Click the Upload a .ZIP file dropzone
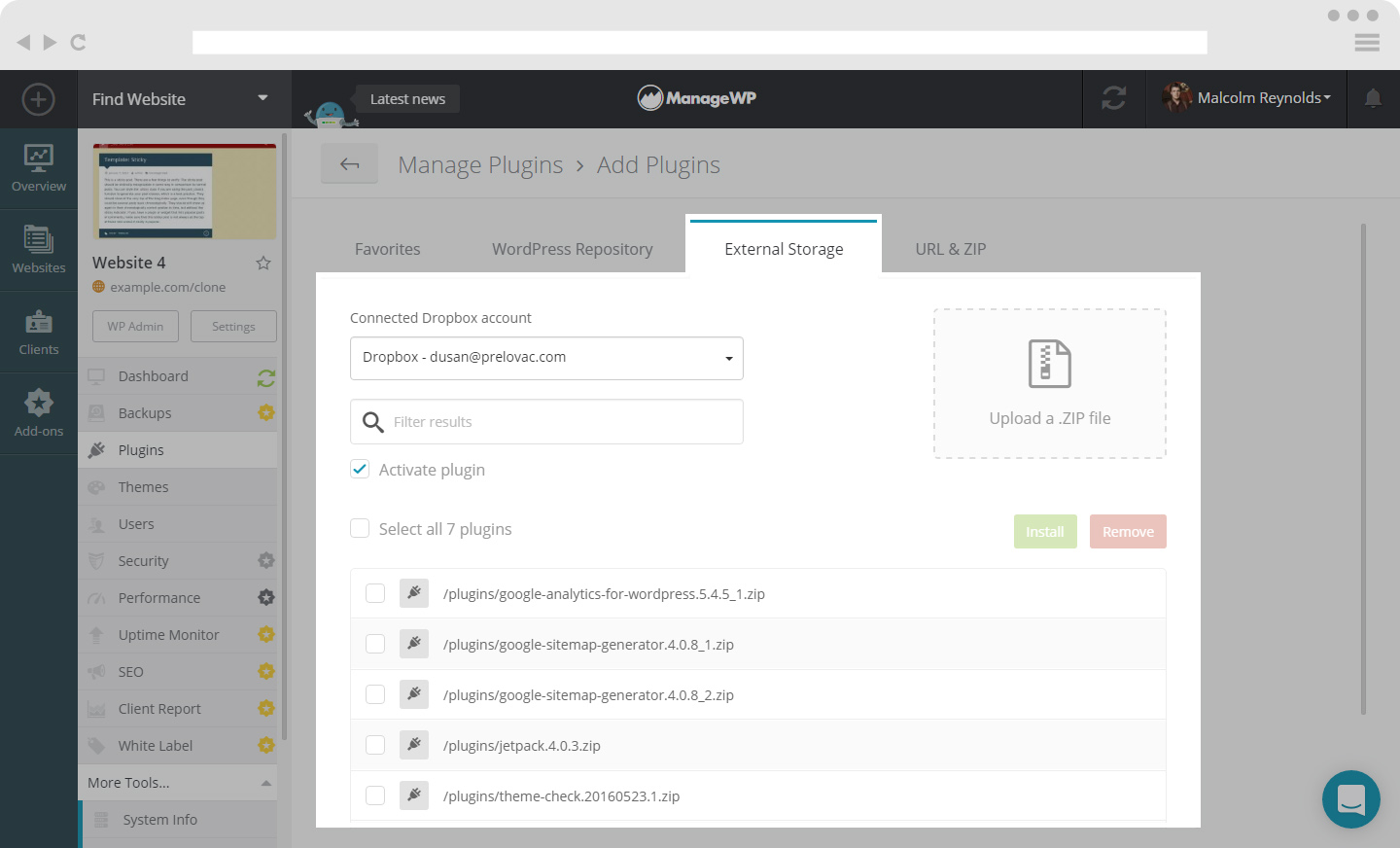 (1050, 384)
